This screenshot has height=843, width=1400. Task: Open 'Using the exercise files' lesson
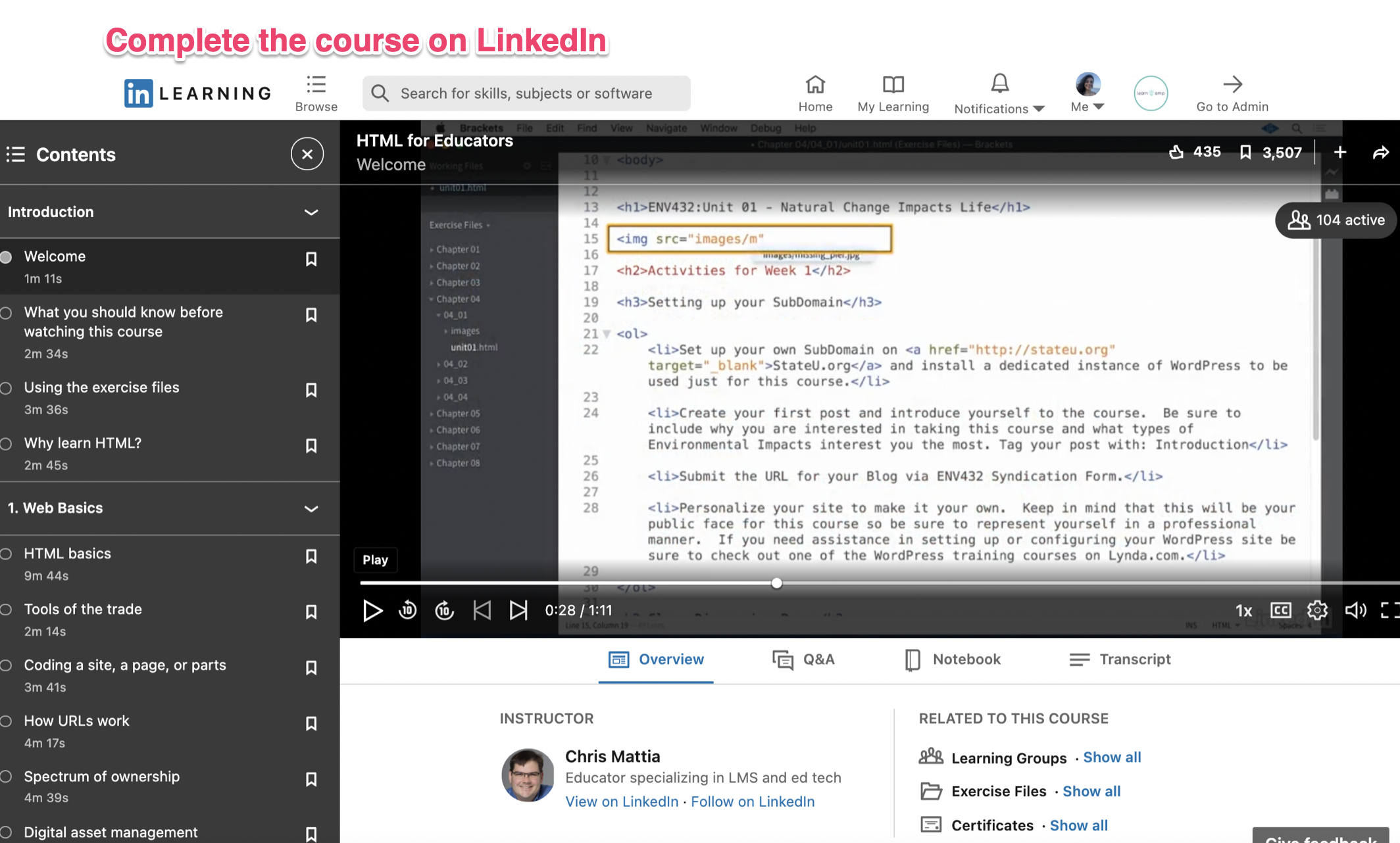(101, 387)
